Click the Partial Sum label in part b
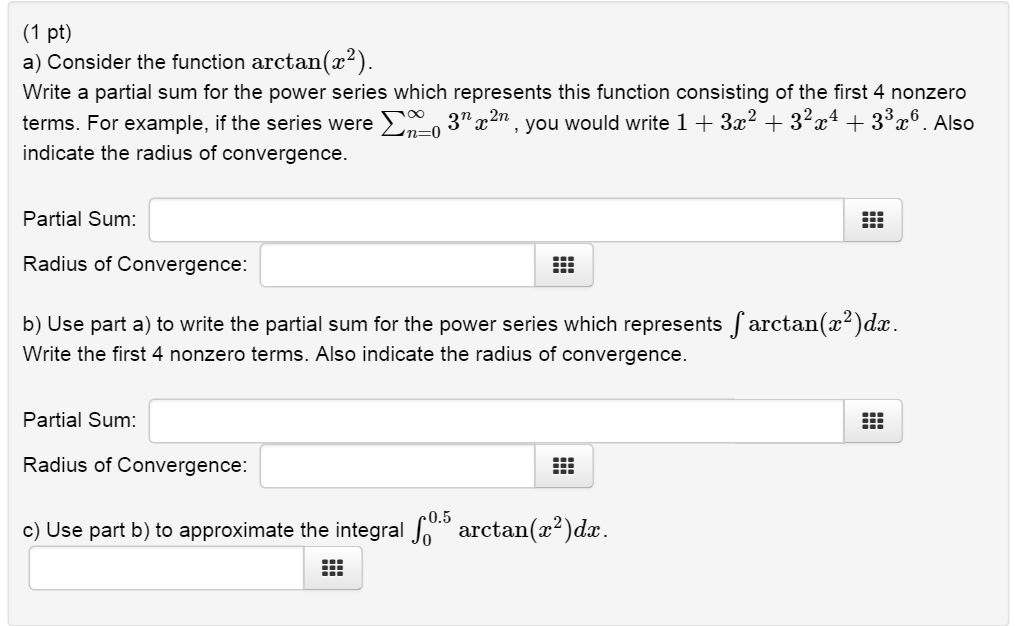This screenshot has height=626, width=1015. [78, 420]
